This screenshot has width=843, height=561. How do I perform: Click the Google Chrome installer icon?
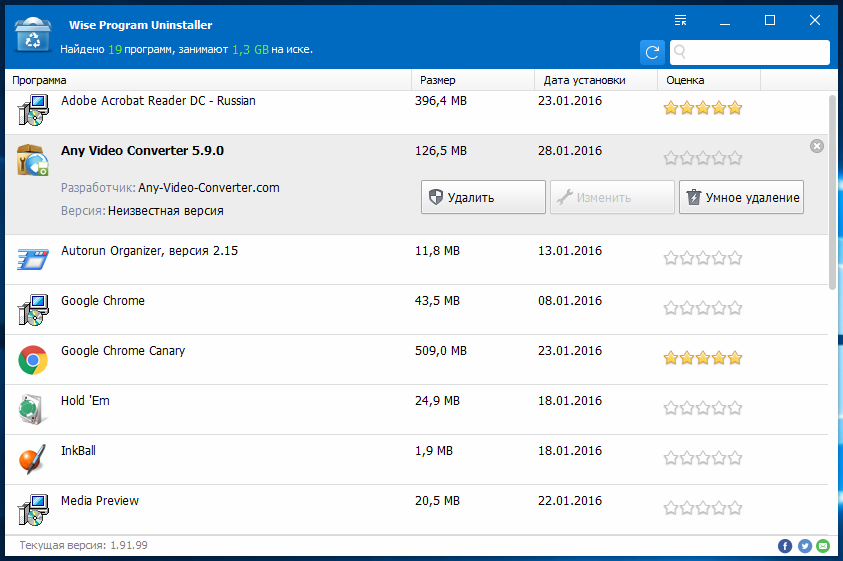tap(33, 309)
